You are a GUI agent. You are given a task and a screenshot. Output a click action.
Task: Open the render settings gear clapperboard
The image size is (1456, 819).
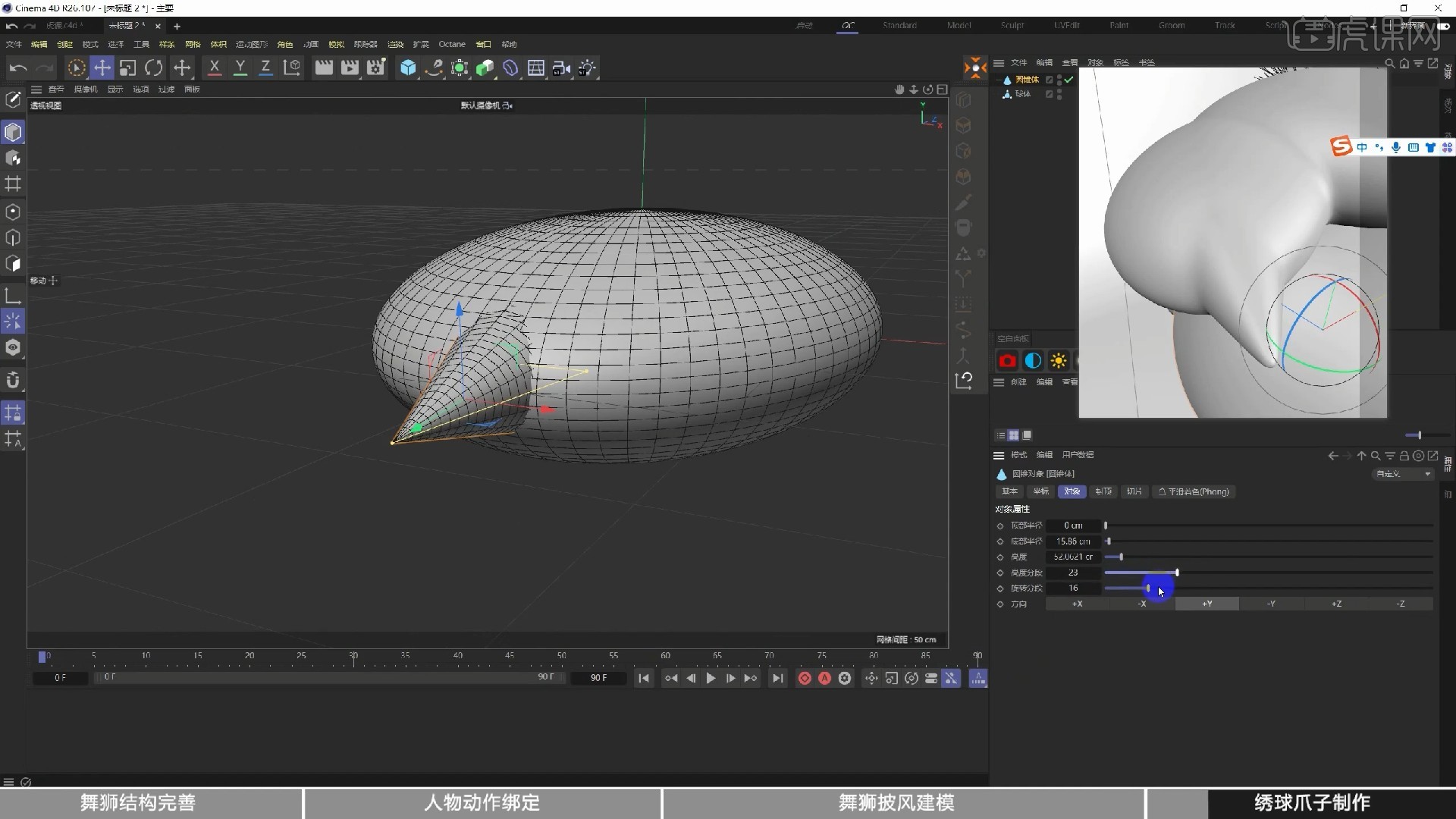coord(376,68)
